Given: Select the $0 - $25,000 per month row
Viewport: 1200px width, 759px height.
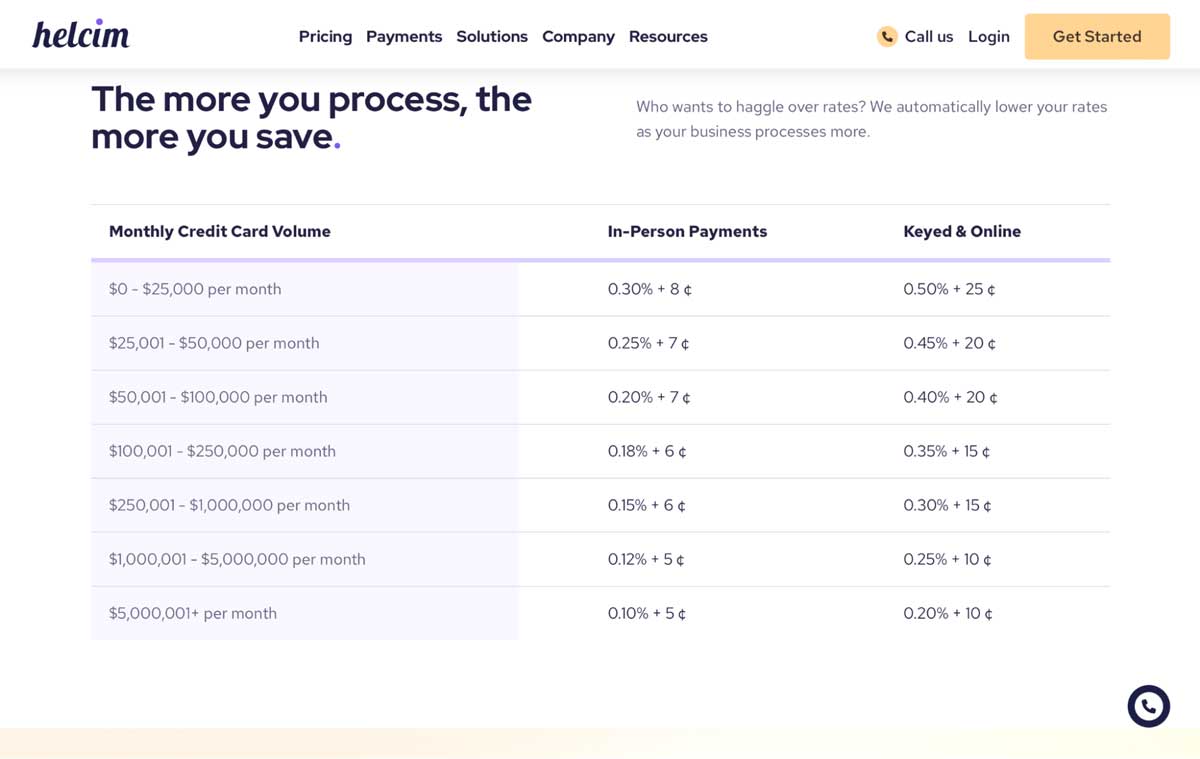Looking at the screenshot, I should 195,288.
